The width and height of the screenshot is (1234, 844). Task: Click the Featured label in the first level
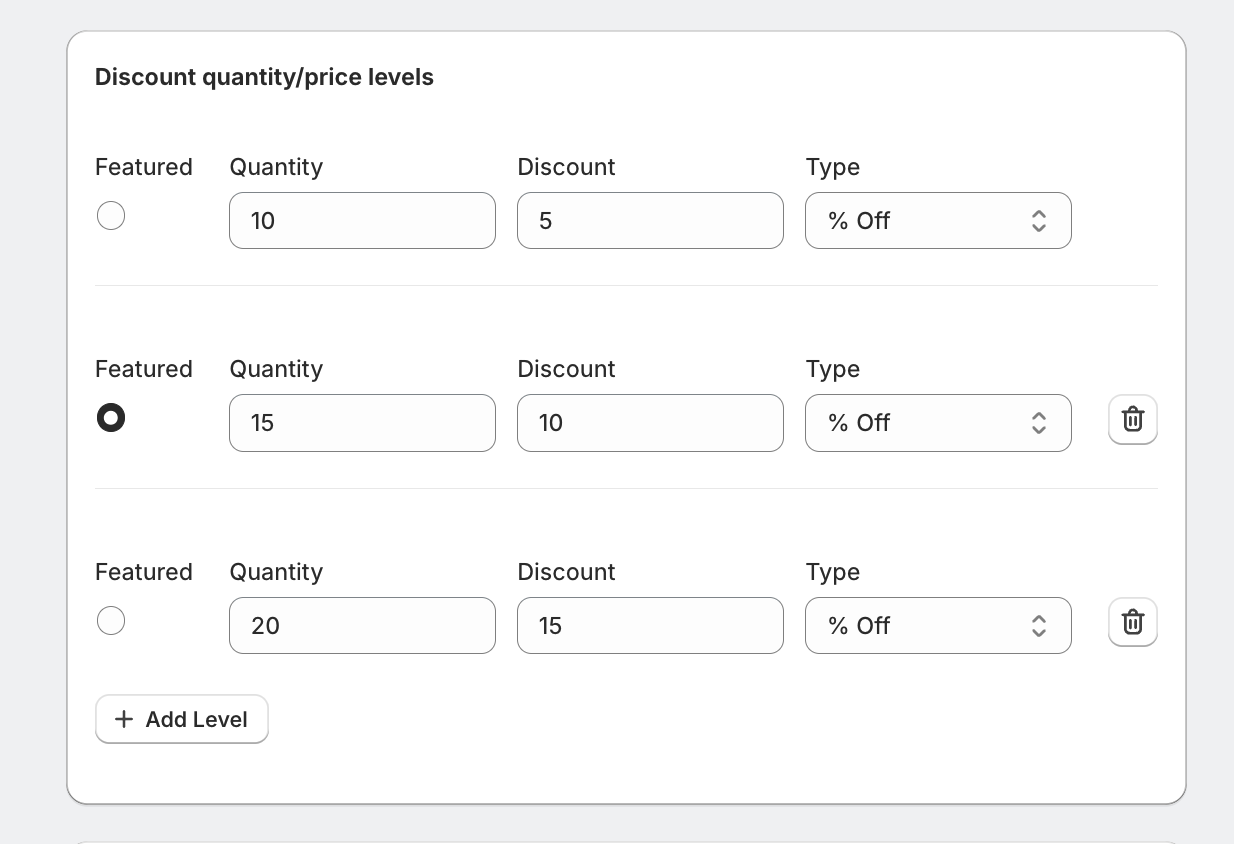coord(143,167)
